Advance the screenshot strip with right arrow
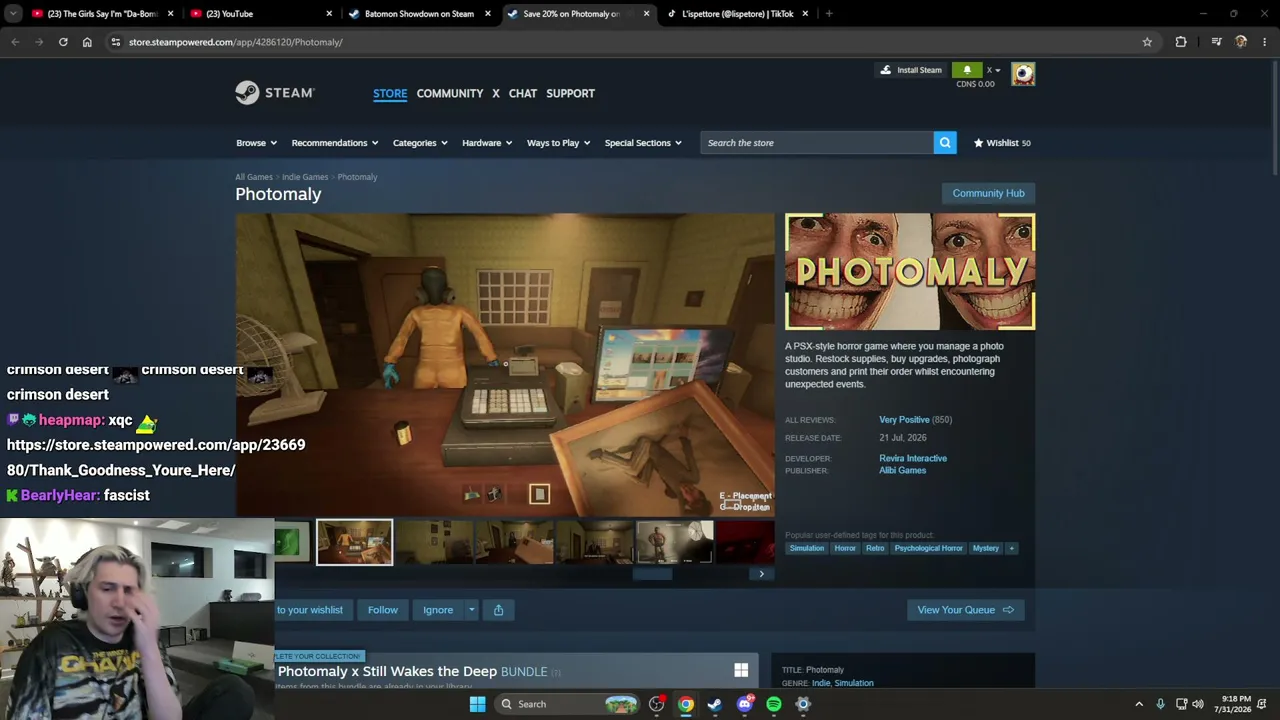 pyautogui.click(x=761, y=574)
